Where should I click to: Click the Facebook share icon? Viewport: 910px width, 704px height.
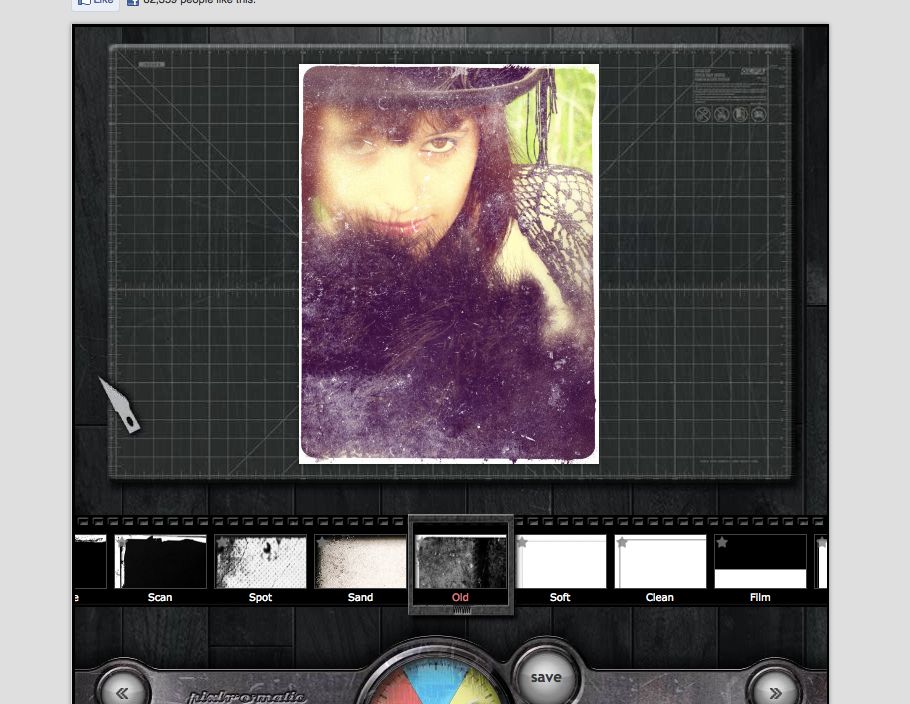pyautogui.click(x=132, y=3)
